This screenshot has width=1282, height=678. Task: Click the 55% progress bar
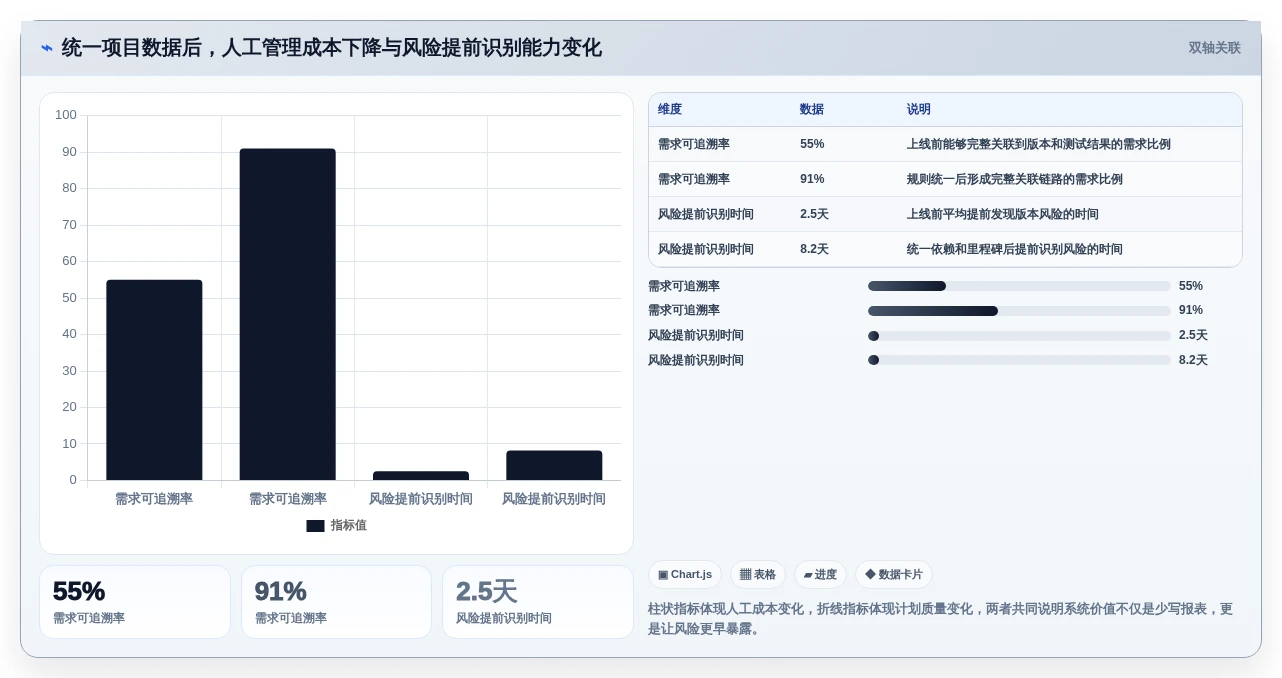coord(1019,286)
